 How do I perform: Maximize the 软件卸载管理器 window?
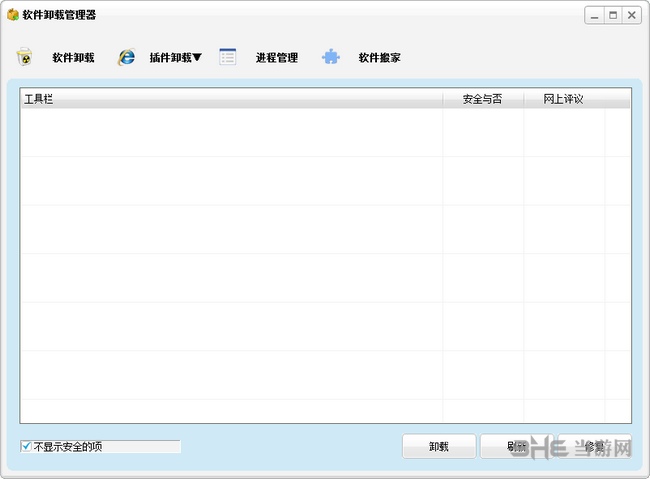coord(613,15)
